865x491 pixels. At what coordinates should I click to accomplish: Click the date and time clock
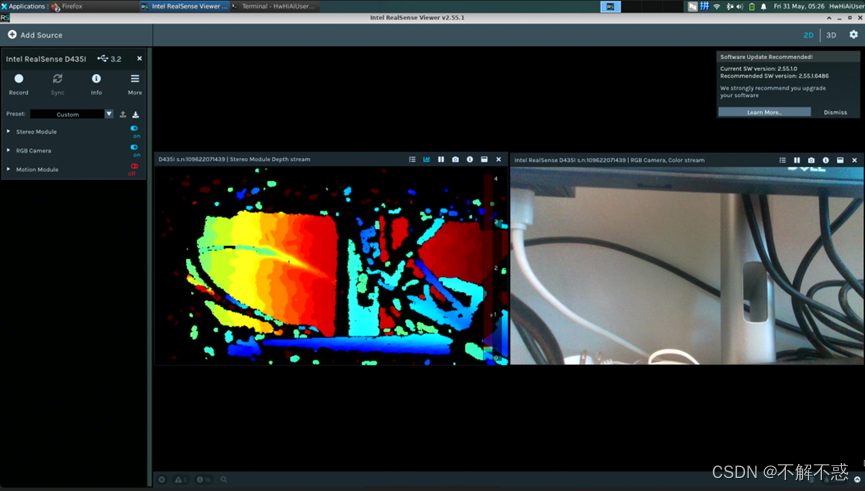coord(799,6)
